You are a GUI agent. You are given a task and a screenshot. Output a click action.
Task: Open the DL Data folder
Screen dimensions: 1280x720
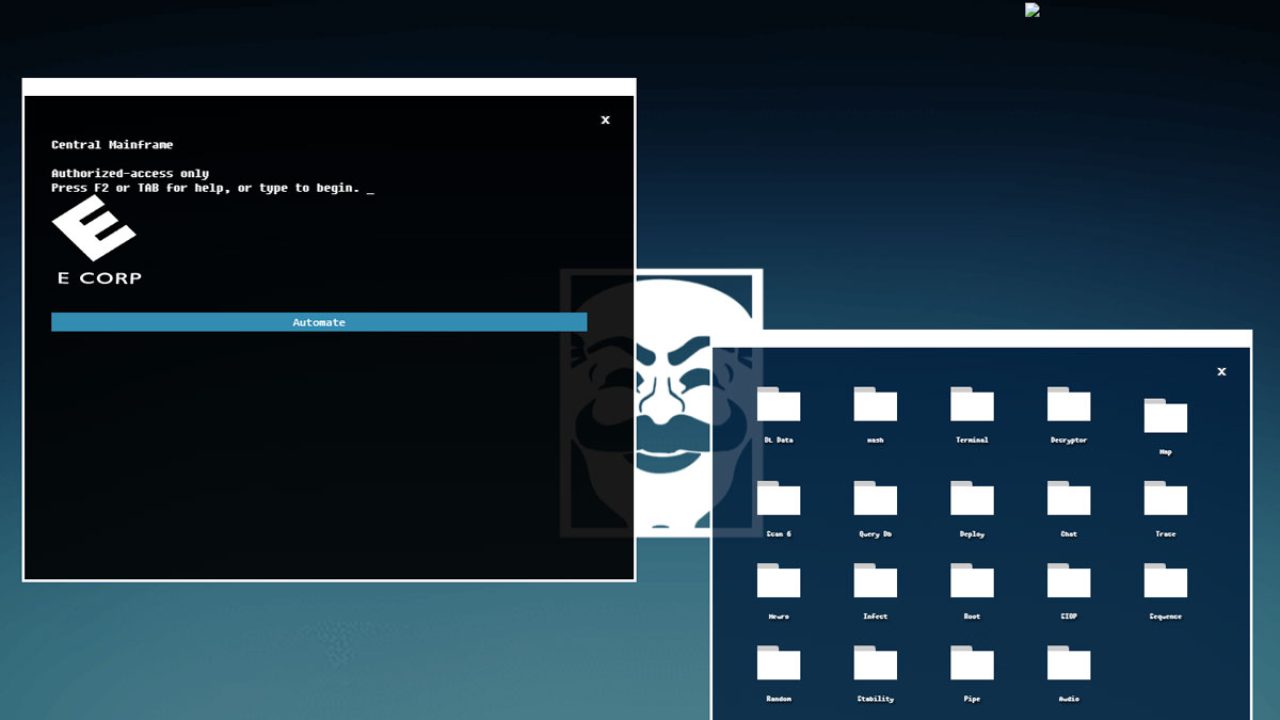pos(778,404)
